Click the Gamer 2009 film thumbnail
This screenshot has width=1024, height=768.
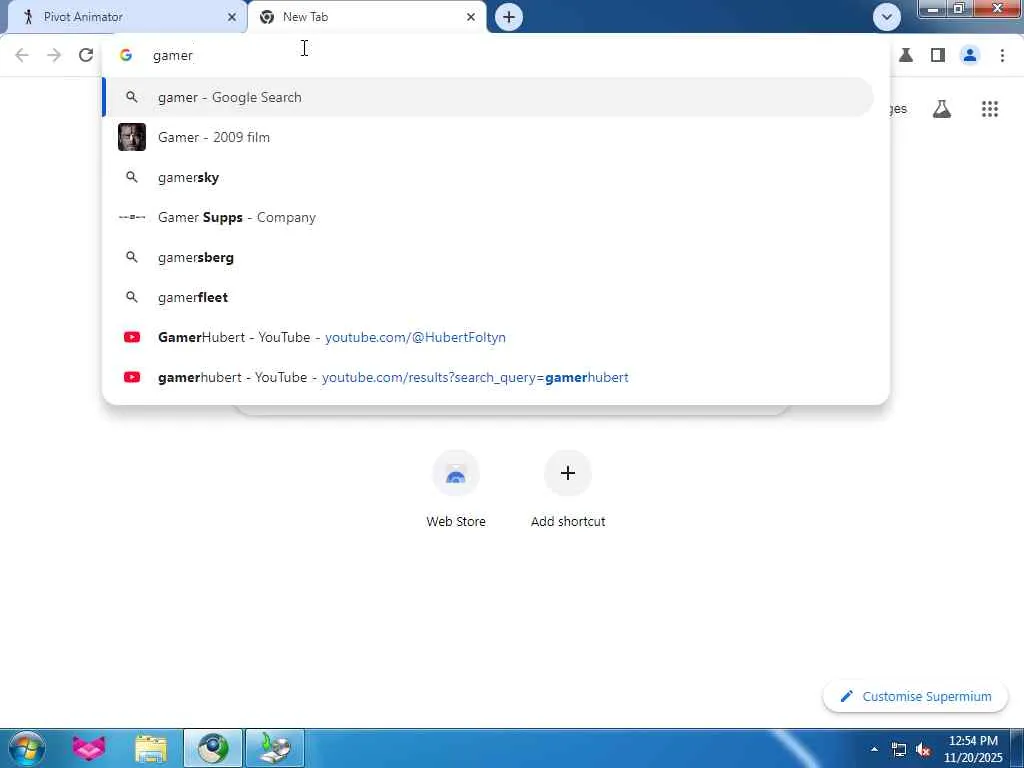[132, 137]
